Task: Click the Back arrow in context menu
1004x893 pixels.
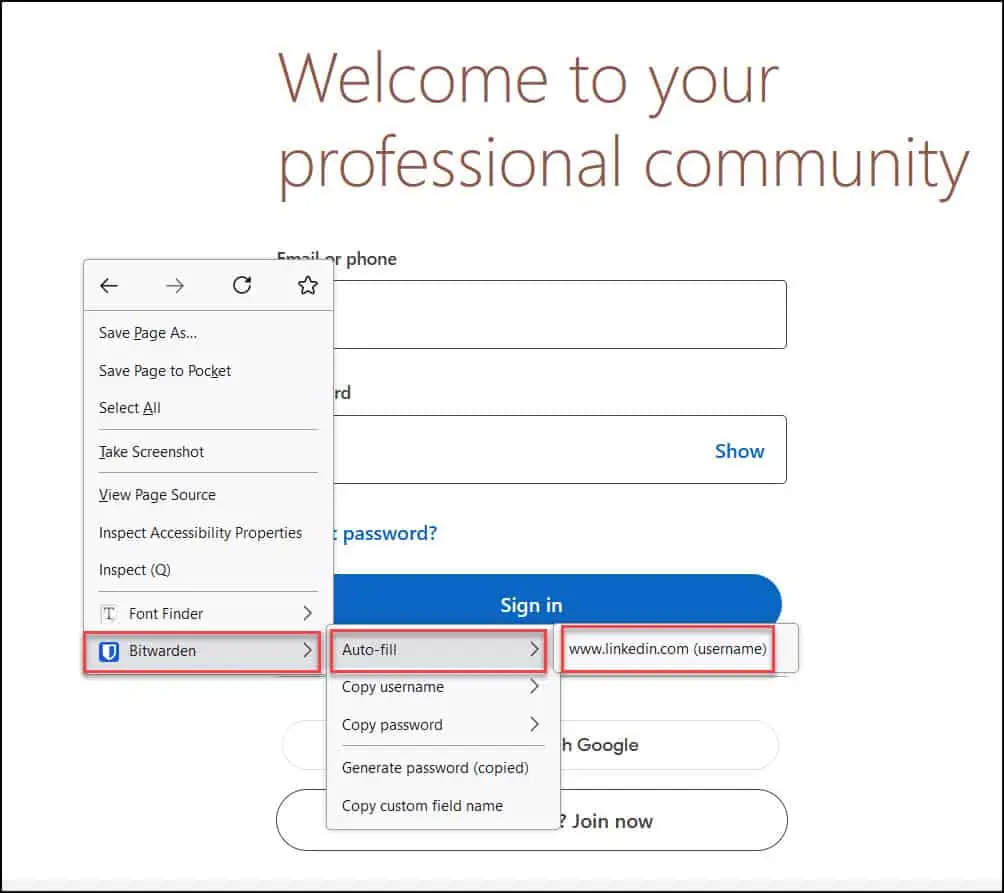Action: [109, 286]
